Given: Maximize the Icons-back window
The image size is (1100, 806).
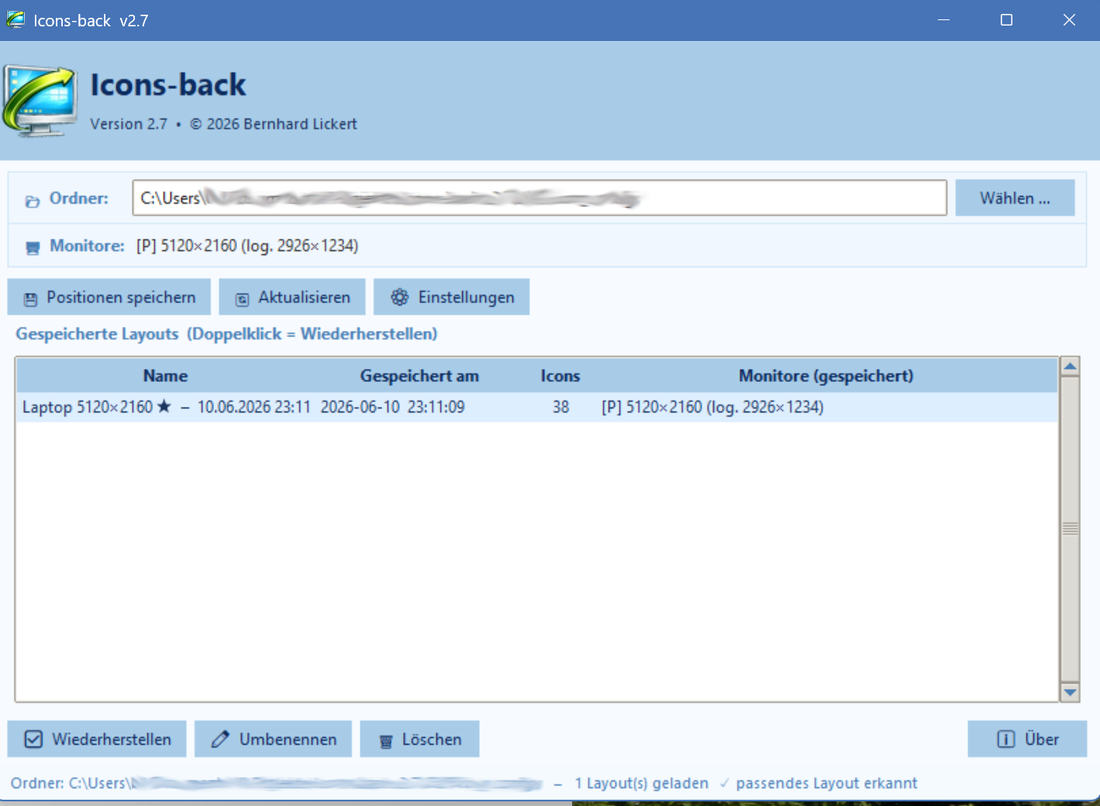Looking at the screenshot, I should (1006, 20).
